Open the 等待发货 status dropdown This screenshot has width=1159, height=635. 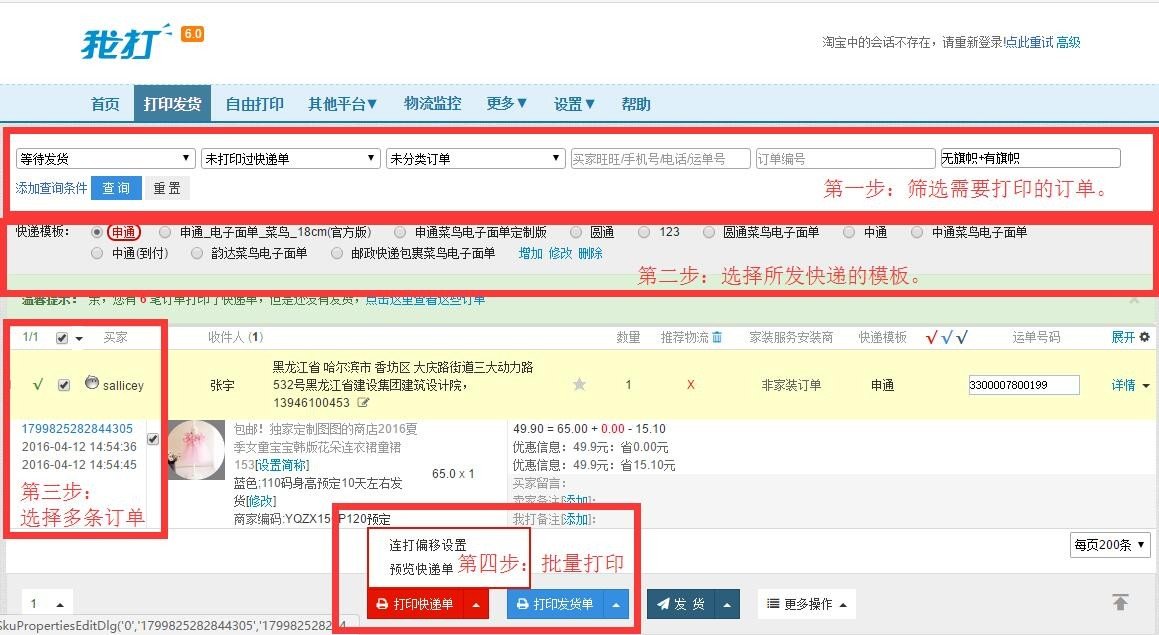pos(104,157)
